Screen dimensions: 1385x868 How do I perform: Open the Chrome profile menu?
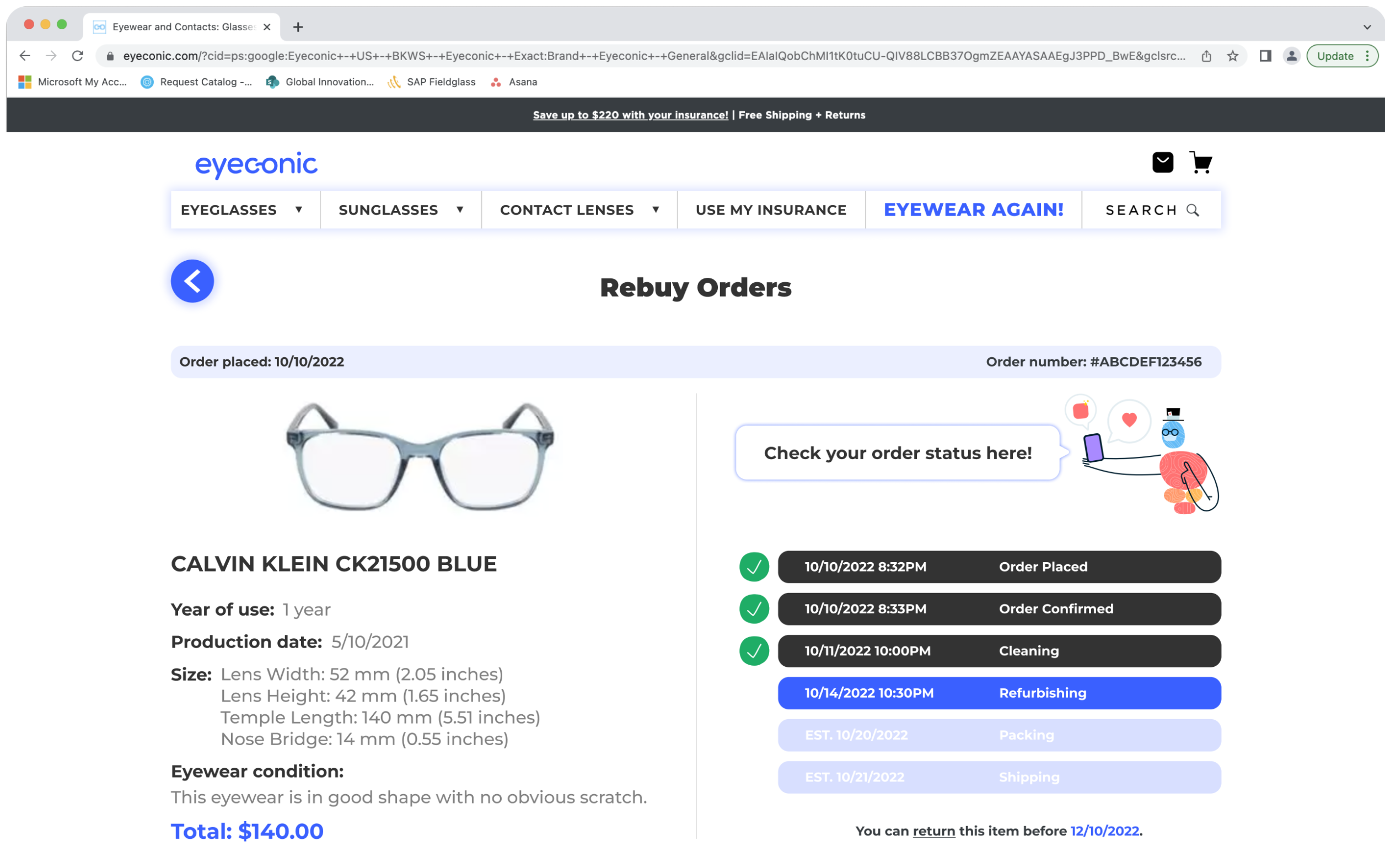click(x=1291, y=56)
